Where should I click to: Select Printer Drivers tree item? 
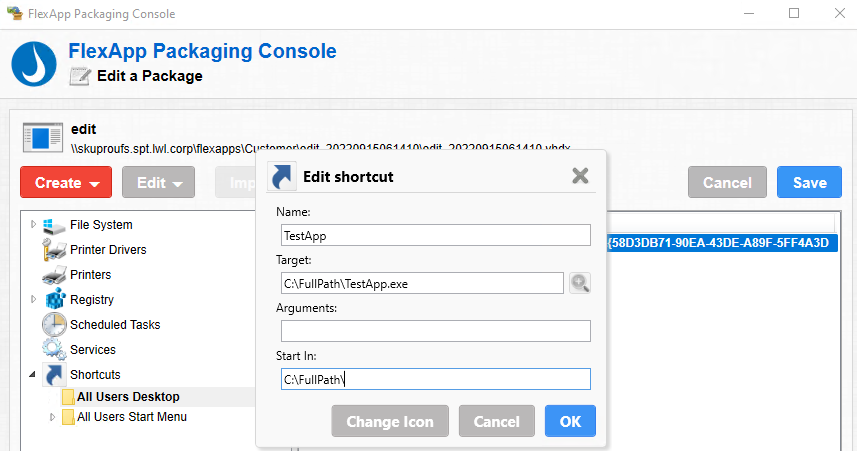click(x=108, y=250)
